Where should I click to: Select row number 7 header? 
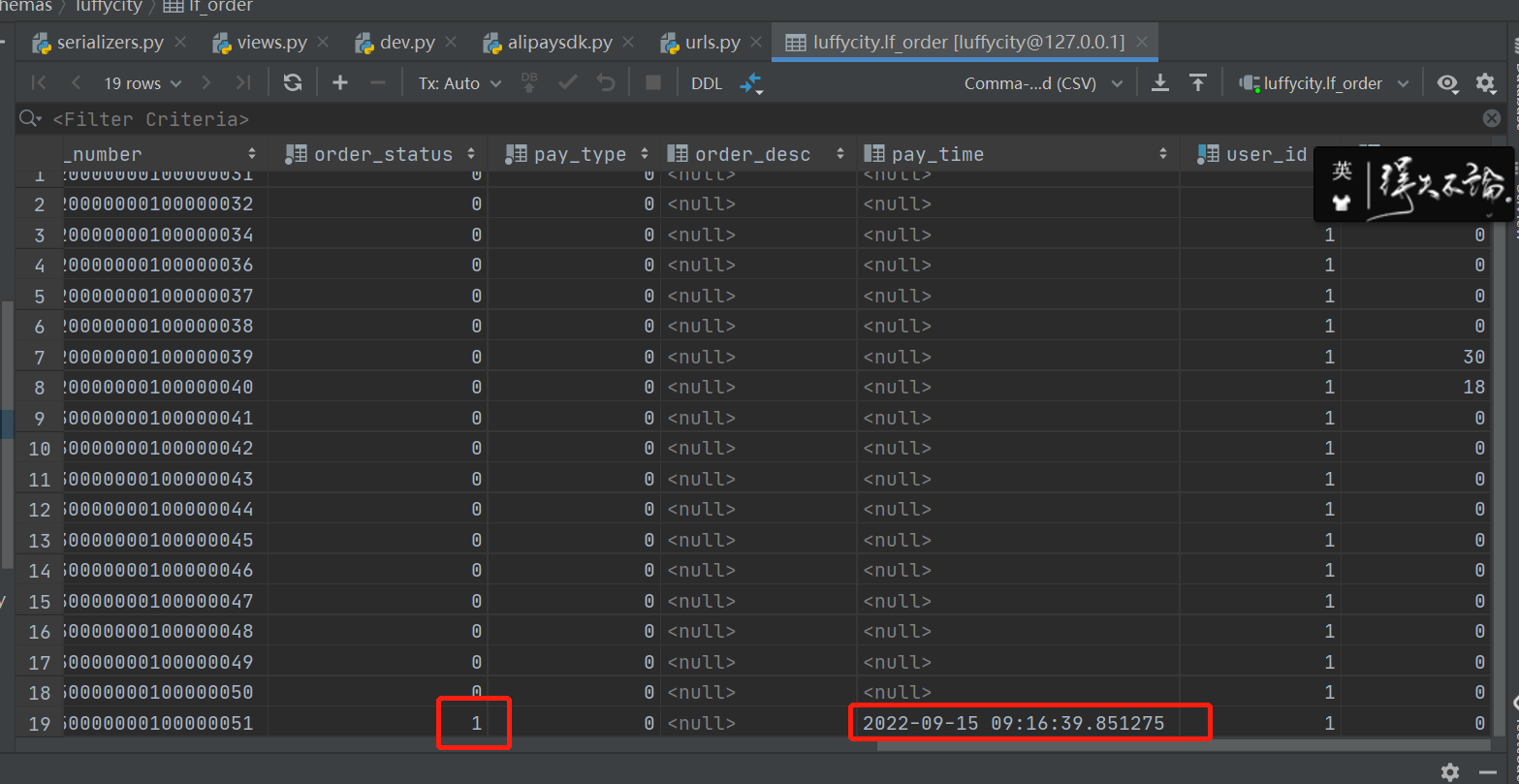(39, 357)
